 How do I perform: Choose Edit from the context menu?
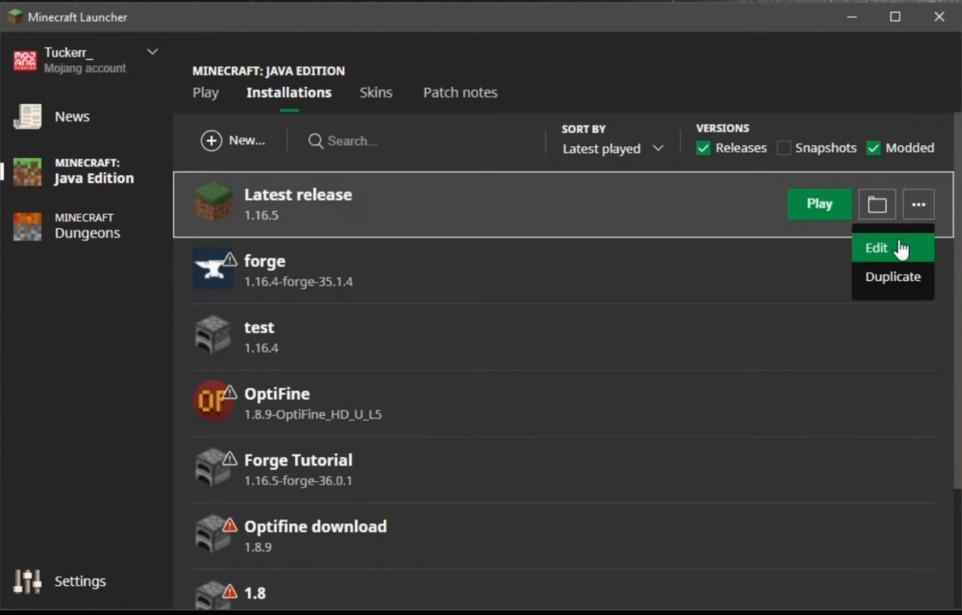(x=893, y=248)
